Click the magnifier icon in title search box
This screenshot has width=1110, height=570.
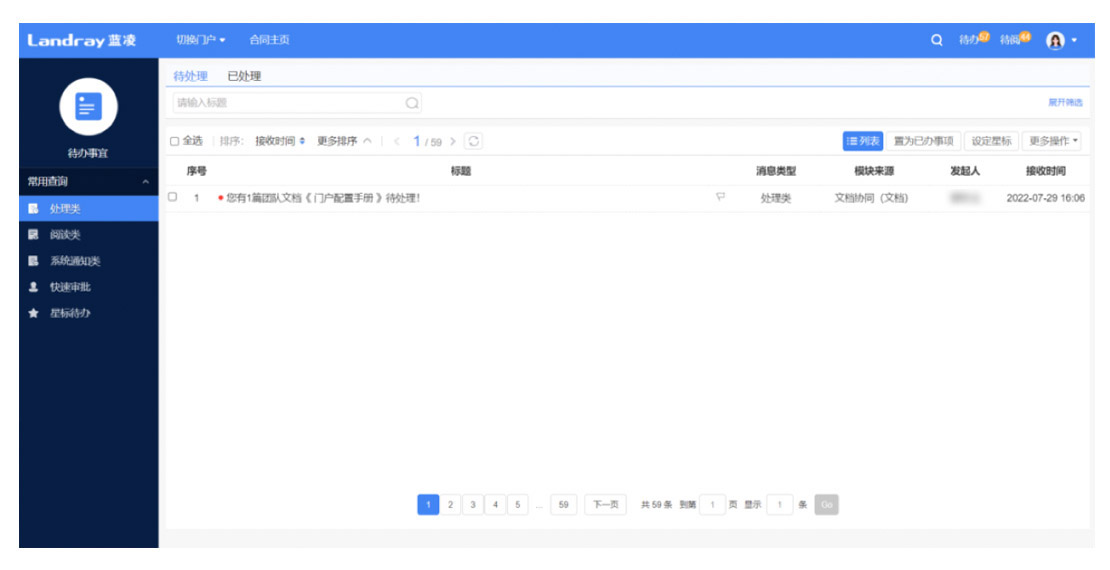[411, 103]
